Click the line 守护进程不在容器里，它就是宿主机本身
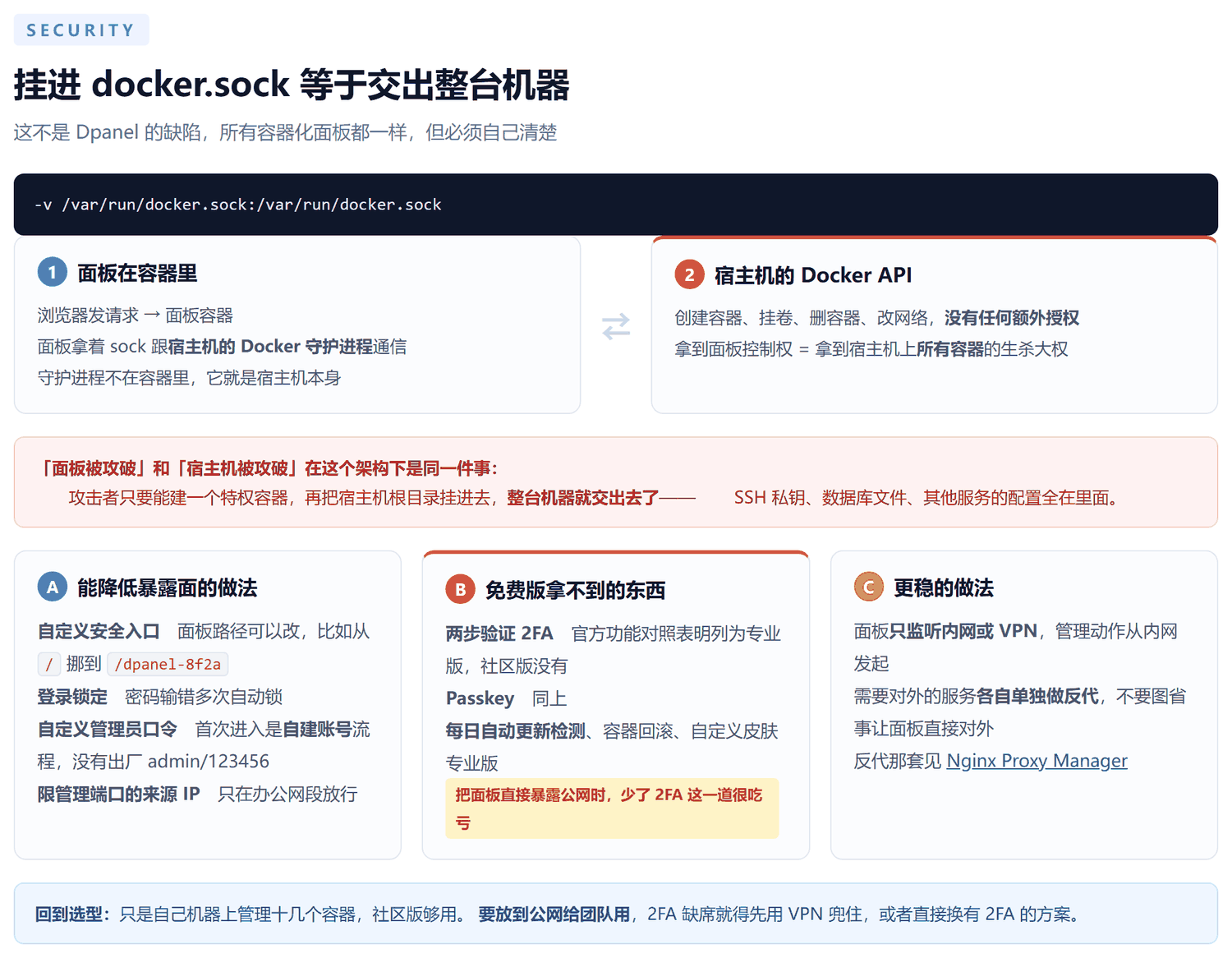Viewport: 1232px width, 958px height. [x=189, y=378]
